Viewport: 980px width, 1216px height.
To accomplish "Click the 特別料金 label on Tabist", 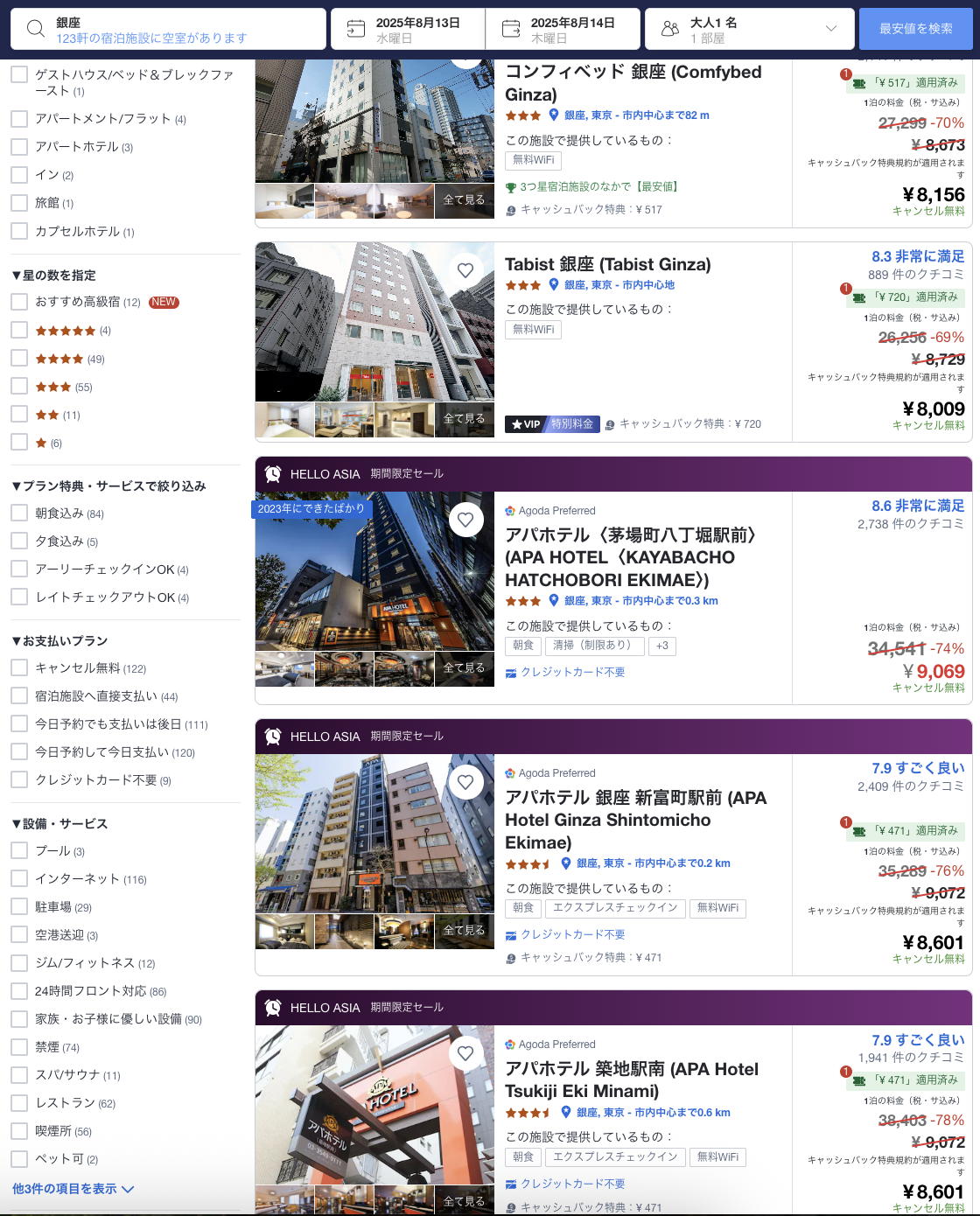I will point(572,424).
